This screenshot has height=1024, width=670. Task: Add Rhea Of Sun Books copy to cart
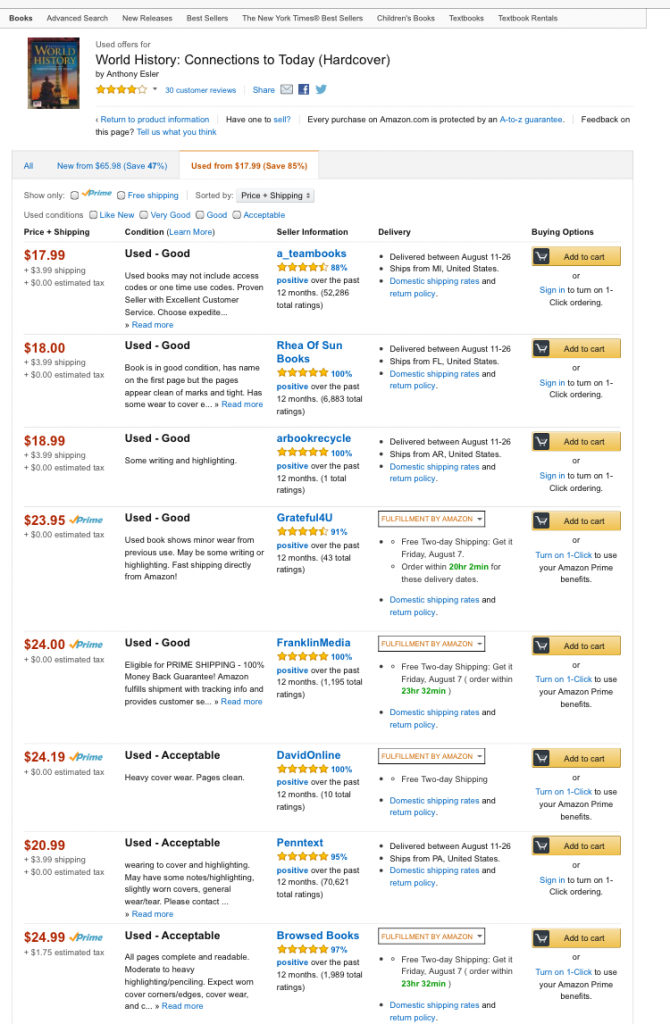(x=576, y=347)
